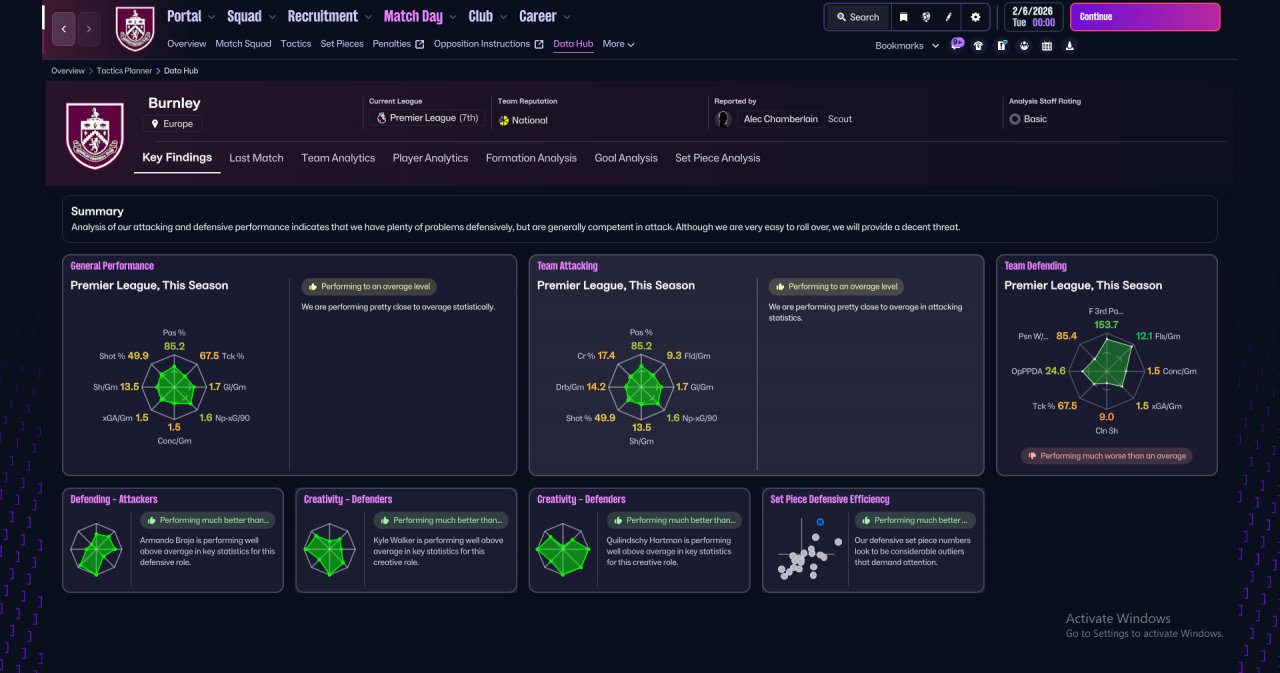The width and height of the screenshot is (1280, 673).
Task: Open the Overview submenu item
Action: pyautogui.click(x=187, y=44)
